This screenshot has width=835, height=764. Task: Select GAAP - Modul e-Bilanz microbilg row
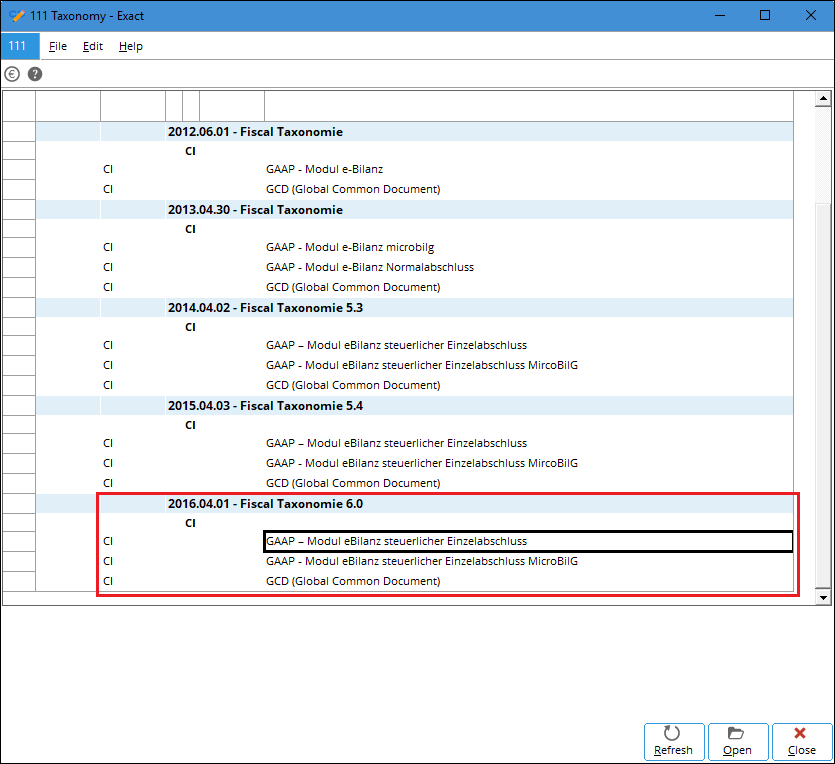coord(414,248)
